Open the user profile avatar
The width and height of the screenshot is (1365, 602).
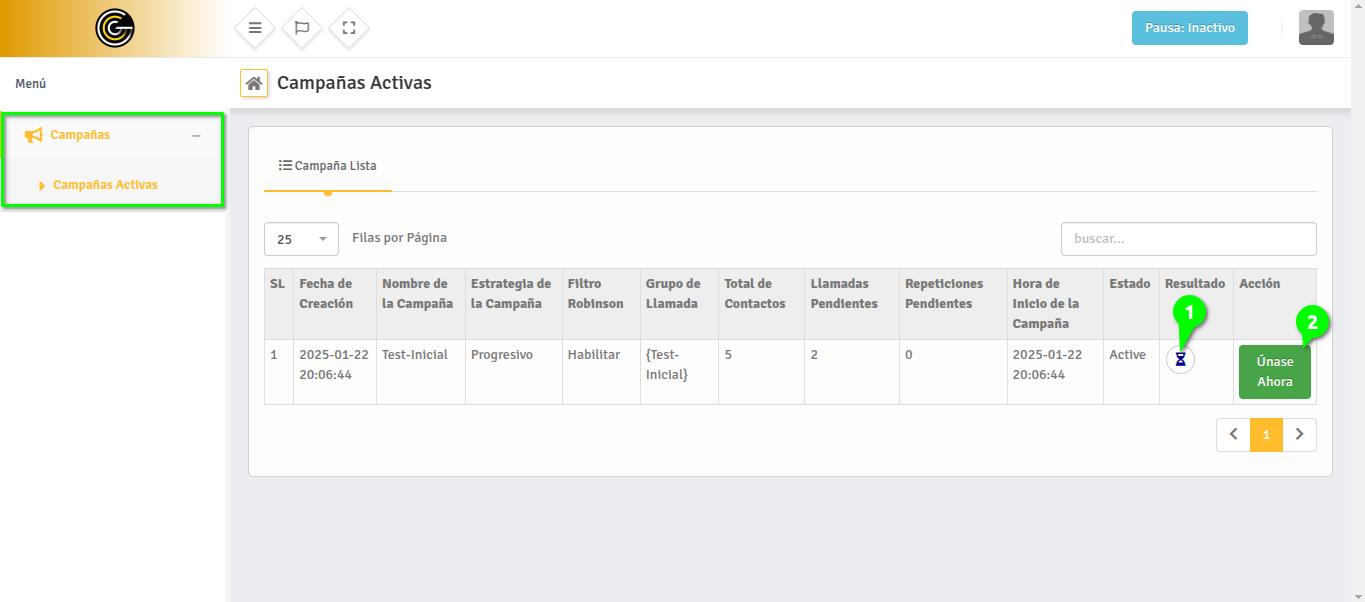point(1316,28)
